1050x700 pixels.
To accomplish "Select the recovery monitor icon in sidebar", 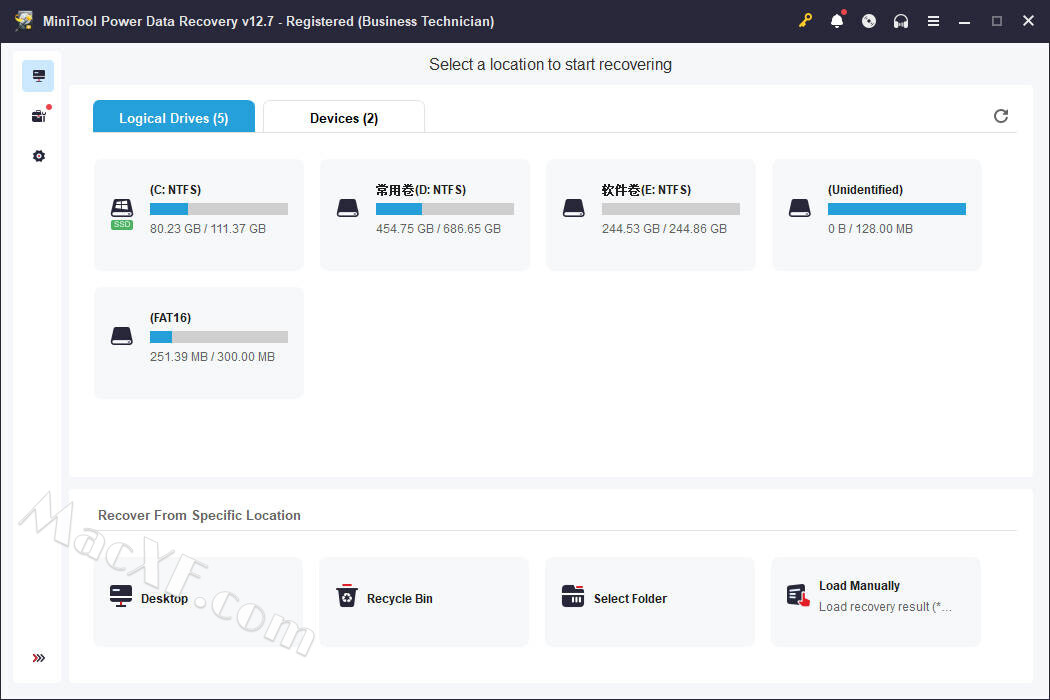I will click(39, 76).
